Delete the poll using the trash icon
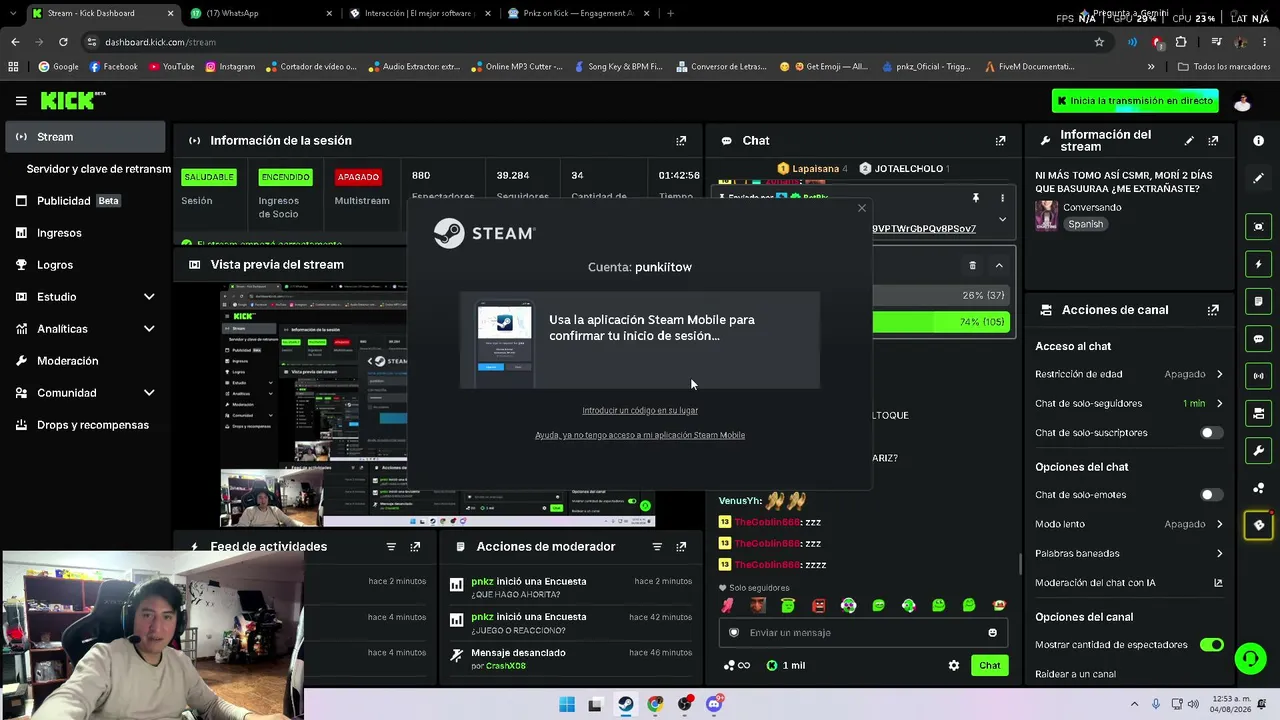 [x=972, y=265]
